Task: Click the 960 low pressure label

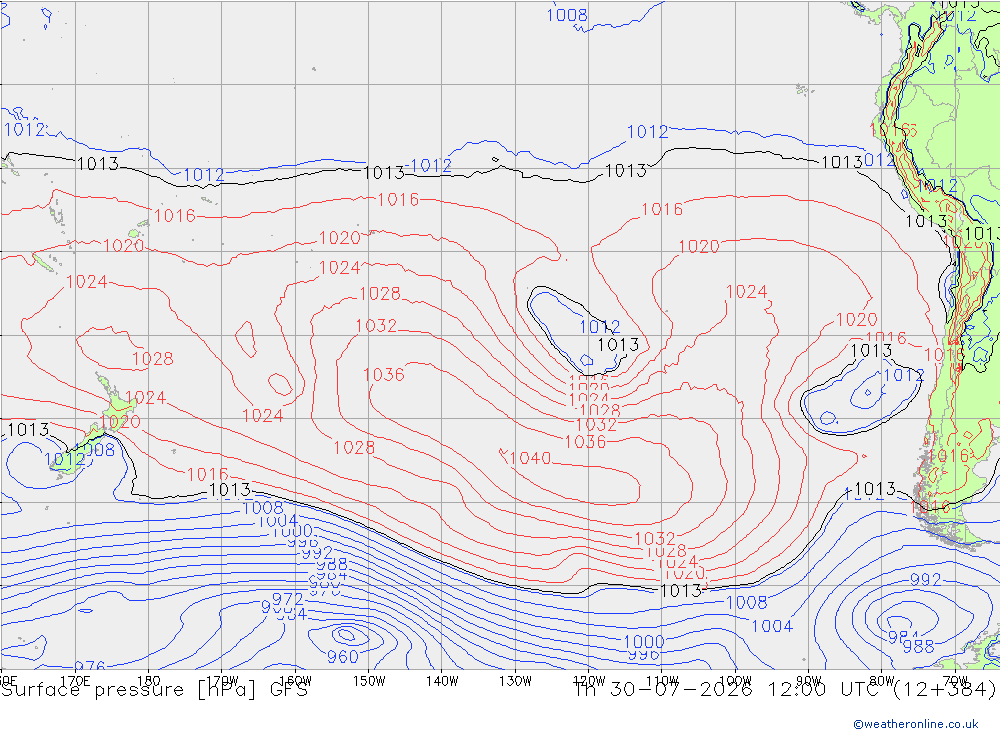Action: 342,656
